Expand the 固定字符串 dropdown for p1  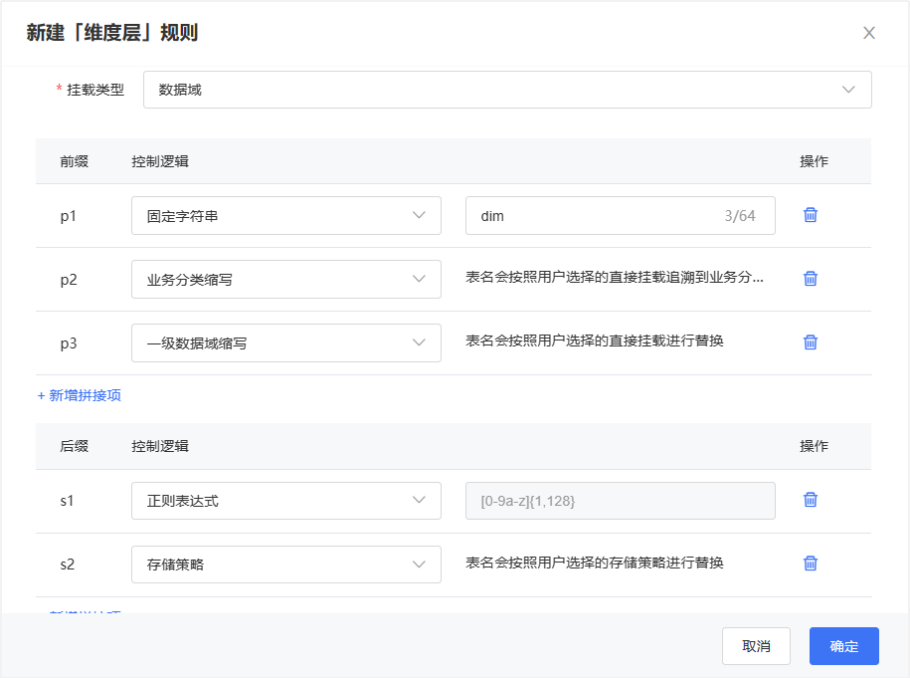click(x=286, y=215)
